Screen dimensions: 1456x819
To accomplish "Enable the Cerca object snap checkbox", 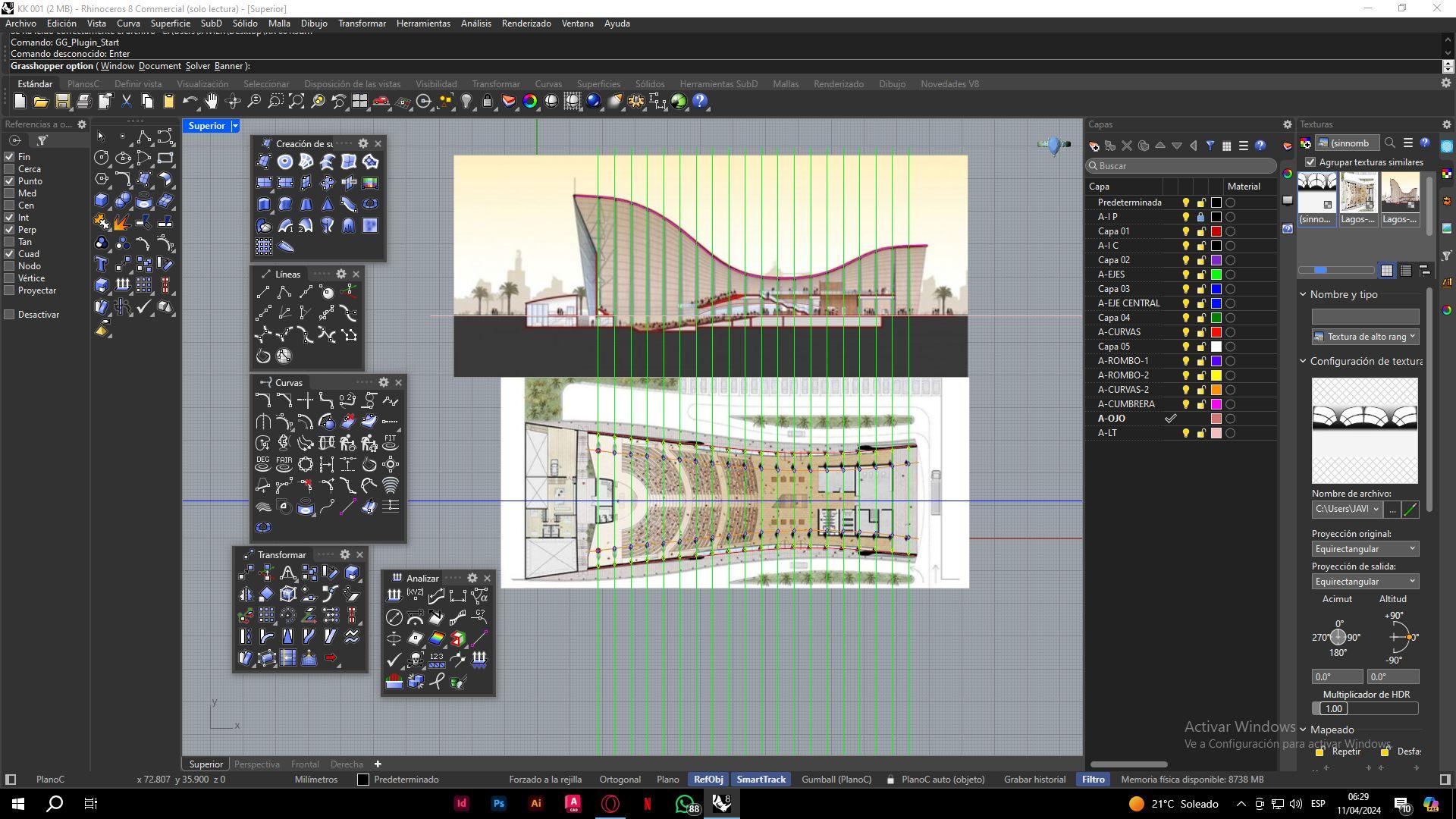I will point(10,169).
